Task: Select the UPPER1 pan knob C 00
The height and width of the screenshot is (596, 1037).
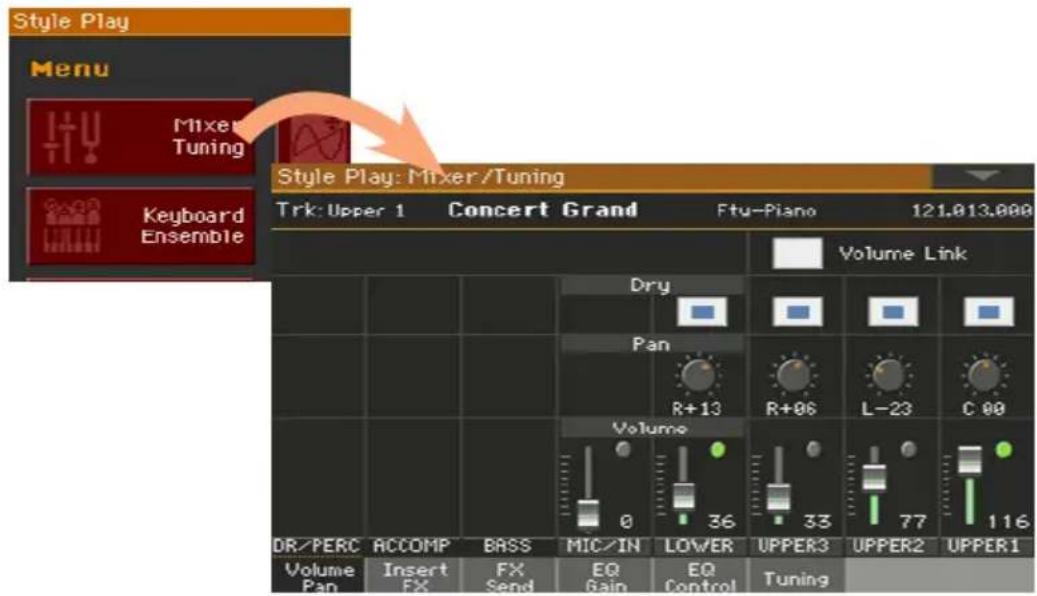Action: click(984, 375)
